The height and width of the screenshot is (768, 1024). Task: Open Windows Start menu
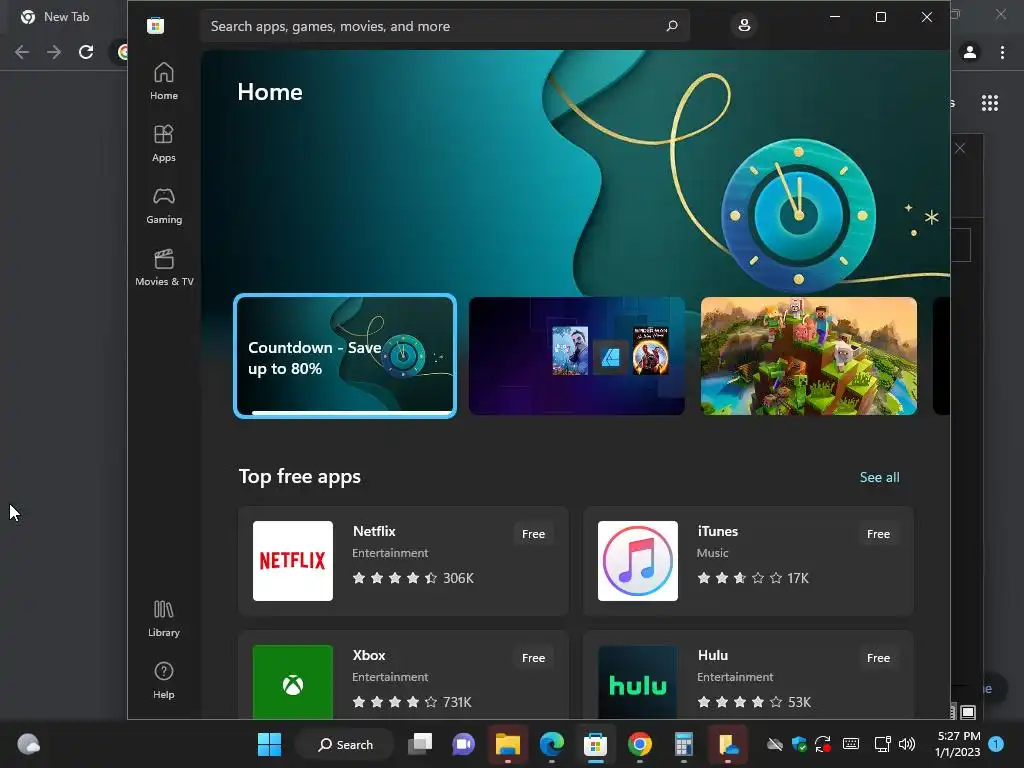tap(269, 744)
